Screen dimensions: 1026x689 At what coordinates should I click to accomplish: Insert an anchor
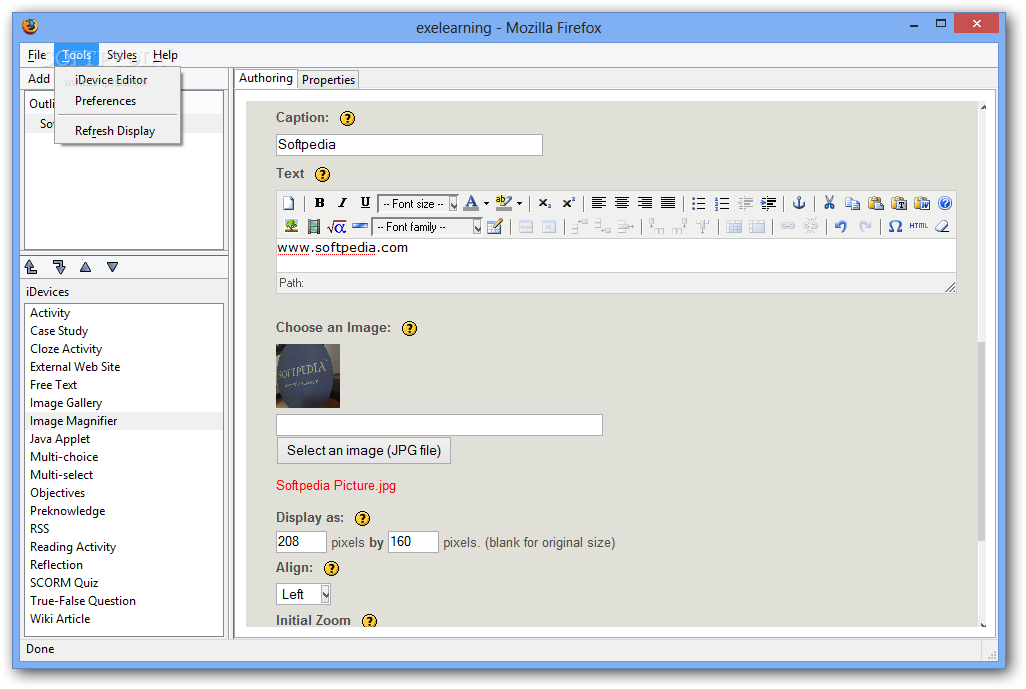(x=798, y=203)
